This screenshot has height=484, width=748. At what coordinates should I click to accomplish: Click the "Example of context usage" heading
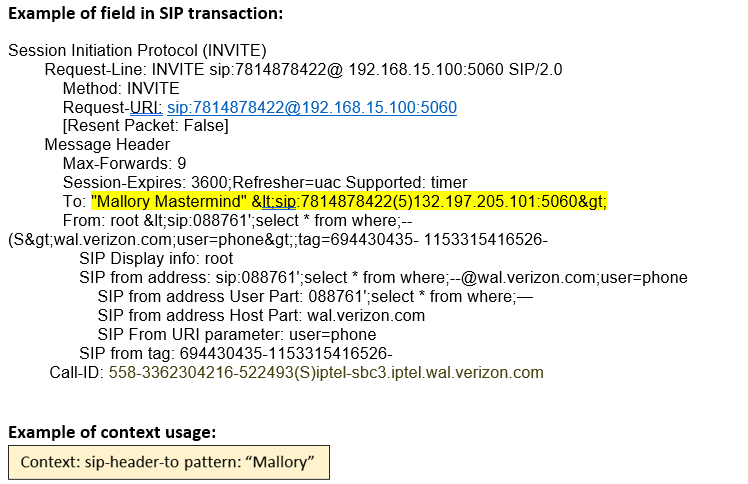pyautogui.click(x=112, y=432)
